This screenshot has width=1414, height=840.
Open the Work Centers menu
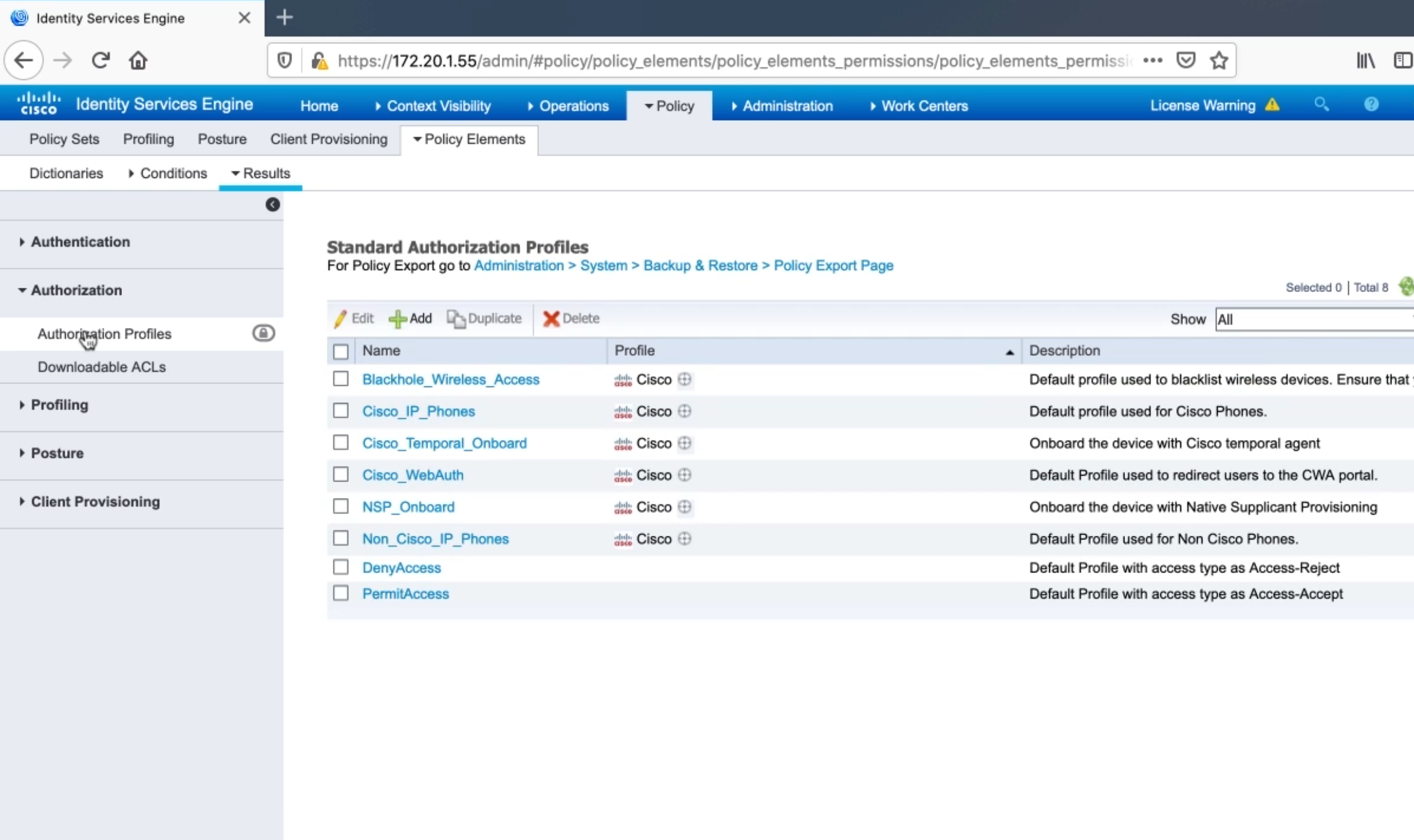click(x=919, y=106)
